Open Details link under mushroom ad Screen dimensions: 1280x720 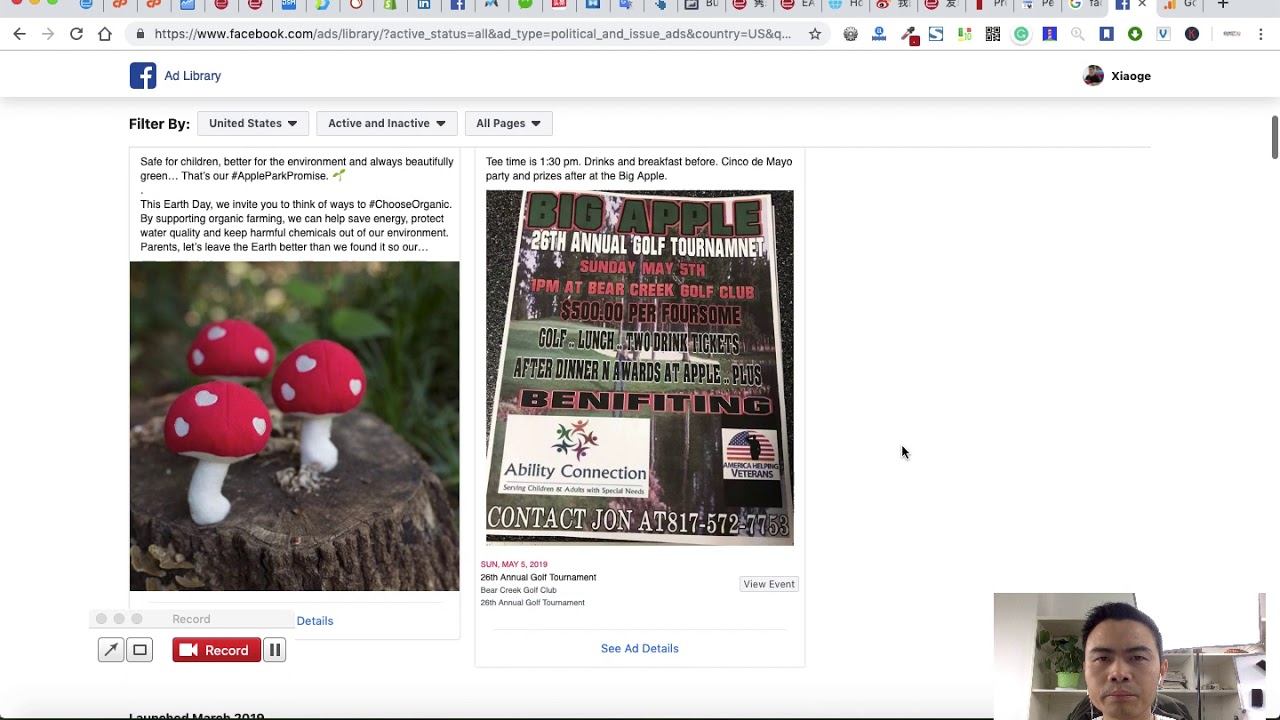[x=314, y=621]
